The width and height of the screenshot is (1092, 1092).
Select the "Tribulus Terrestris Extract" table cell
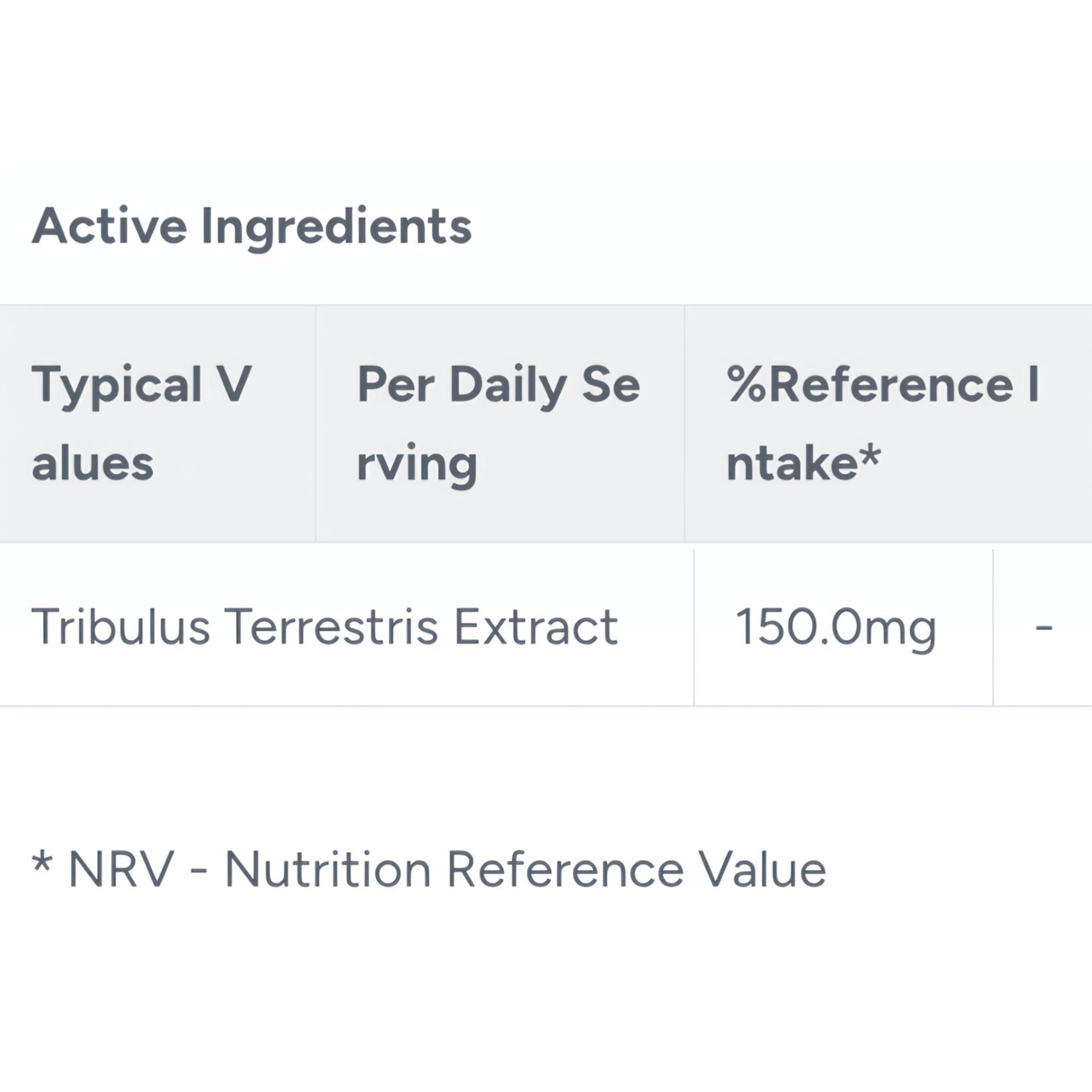(x=325, y=626)
